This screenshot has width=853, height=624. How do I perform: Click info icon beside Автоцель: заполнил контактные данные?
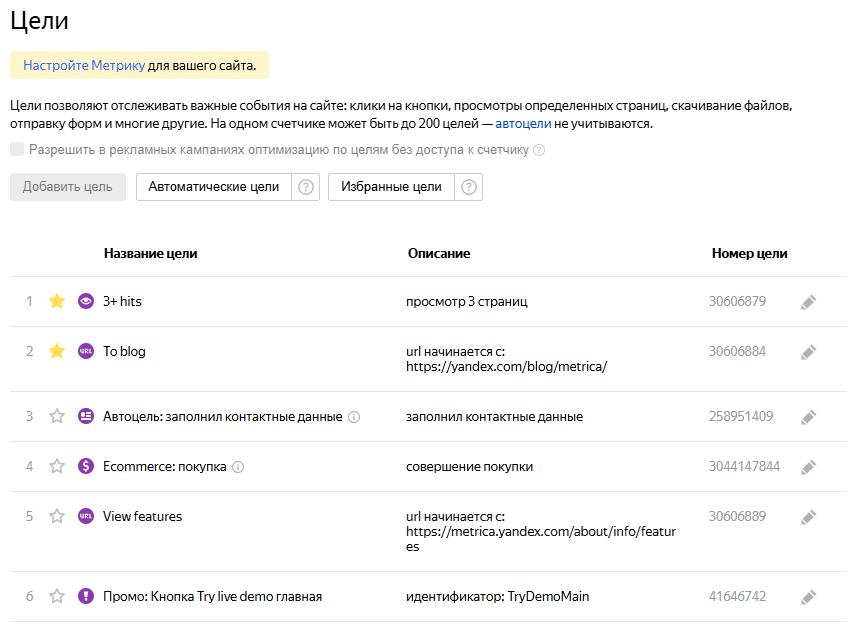(354, 417)
